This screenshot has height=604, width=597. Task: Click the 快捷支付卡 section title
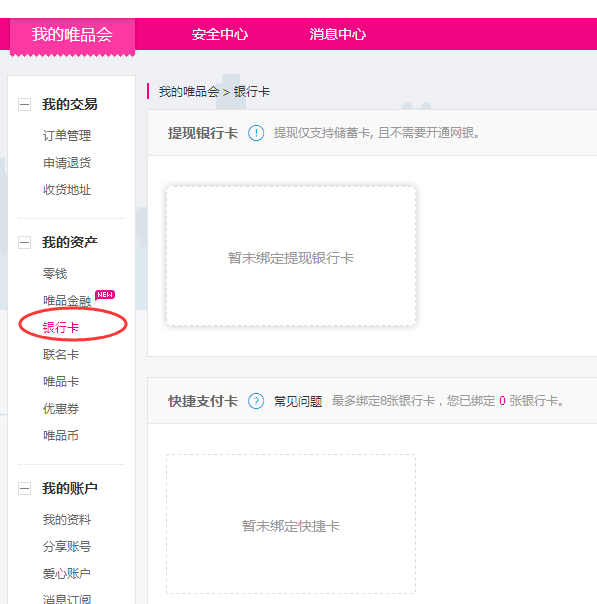pyautogui.click(x=203, y=401)
